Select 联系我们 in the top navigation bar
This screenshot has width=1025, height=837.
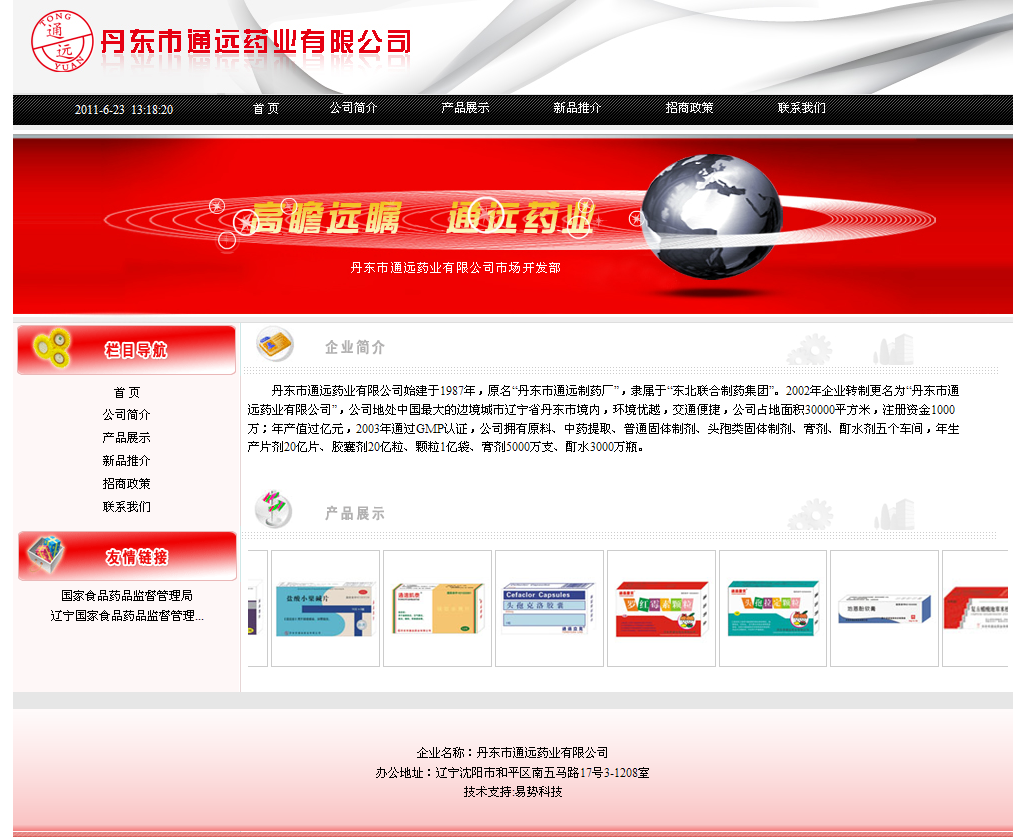(x=801, y=108)
